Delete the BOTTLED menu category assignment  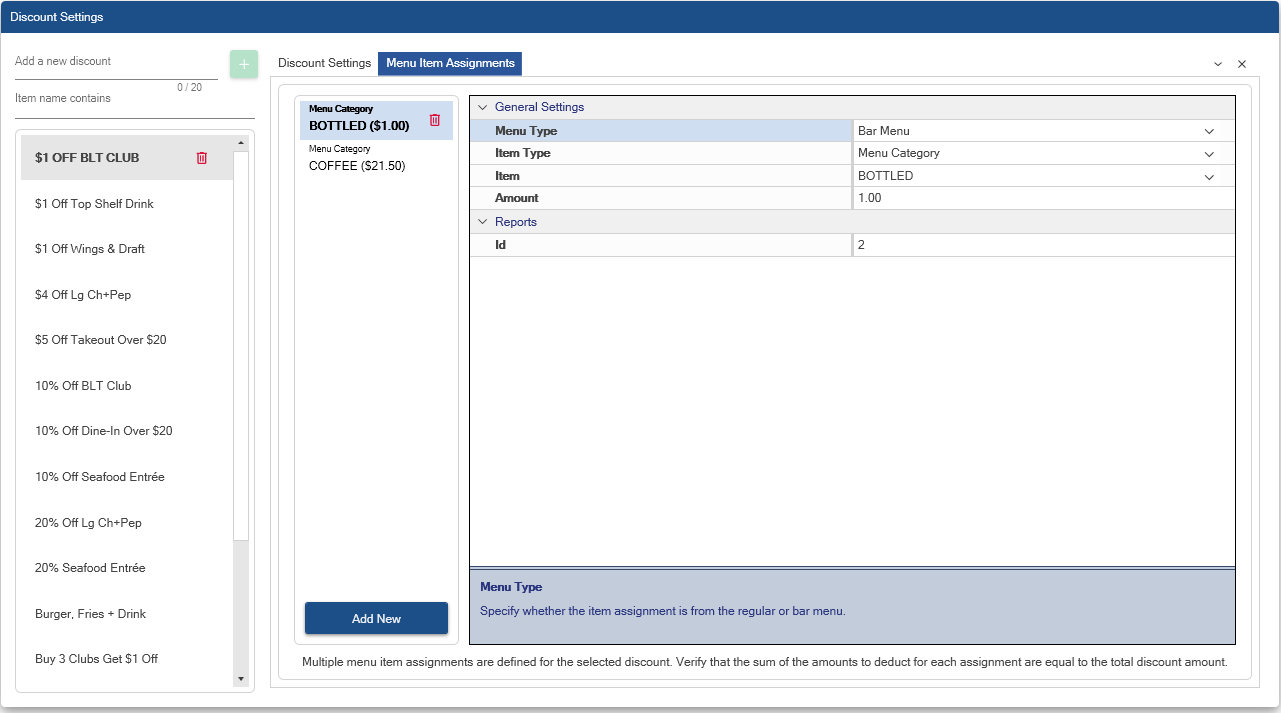(x=434, y=120)
